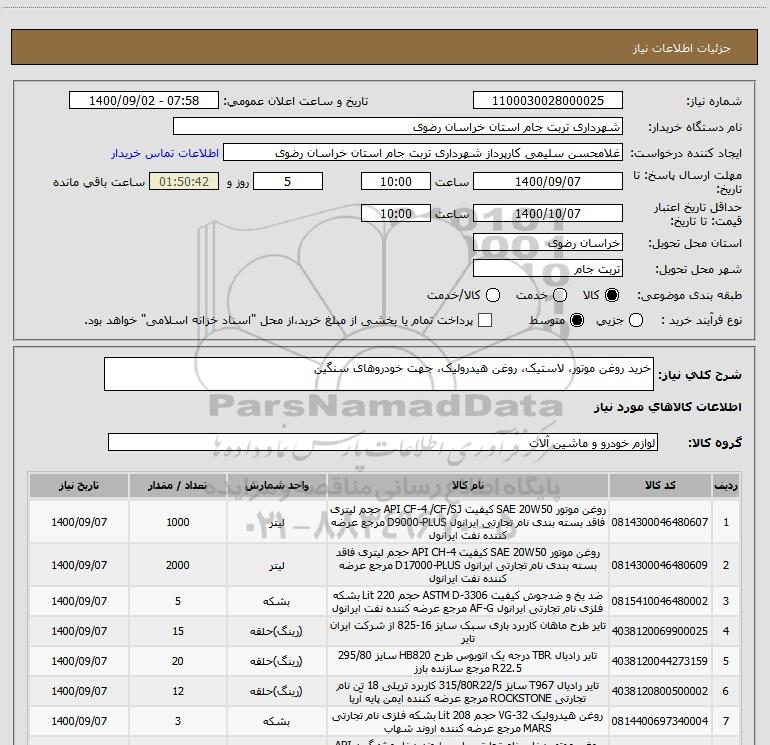Select the کالا radio button
The height and width of the screenshot is (745, 770).
612,295
